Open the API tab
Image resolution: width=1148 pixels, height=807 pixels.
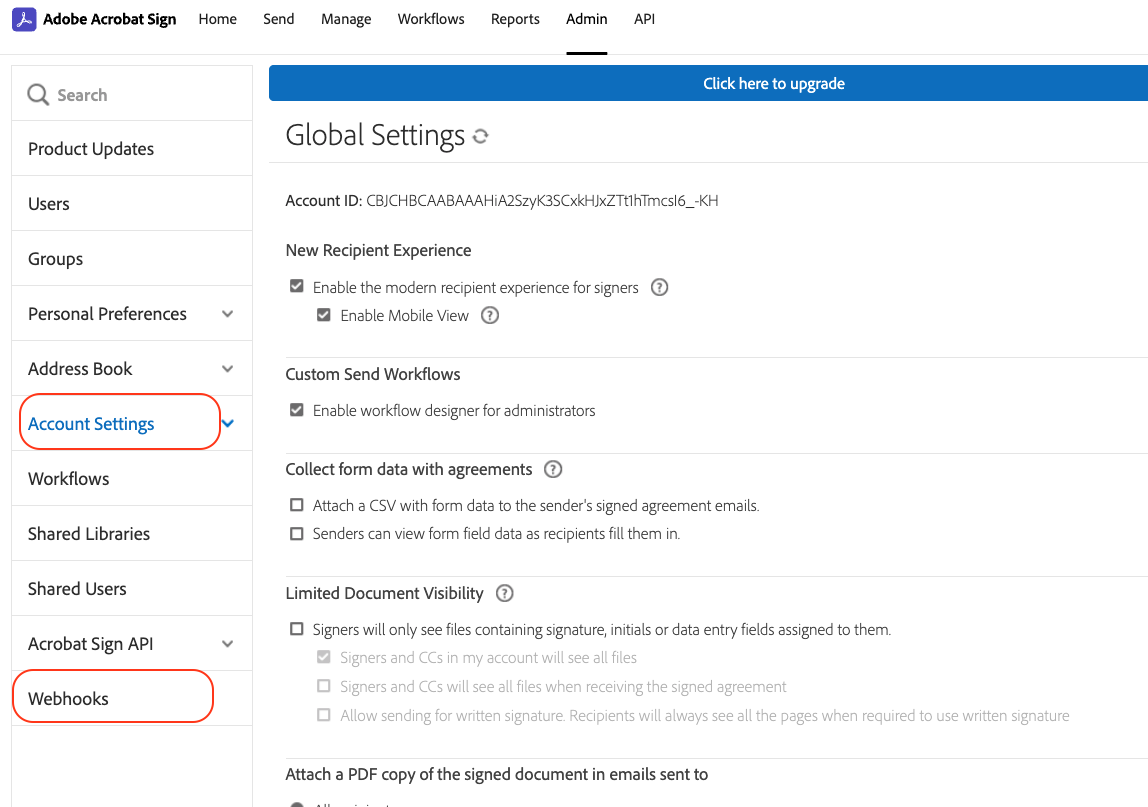point(644,19)
